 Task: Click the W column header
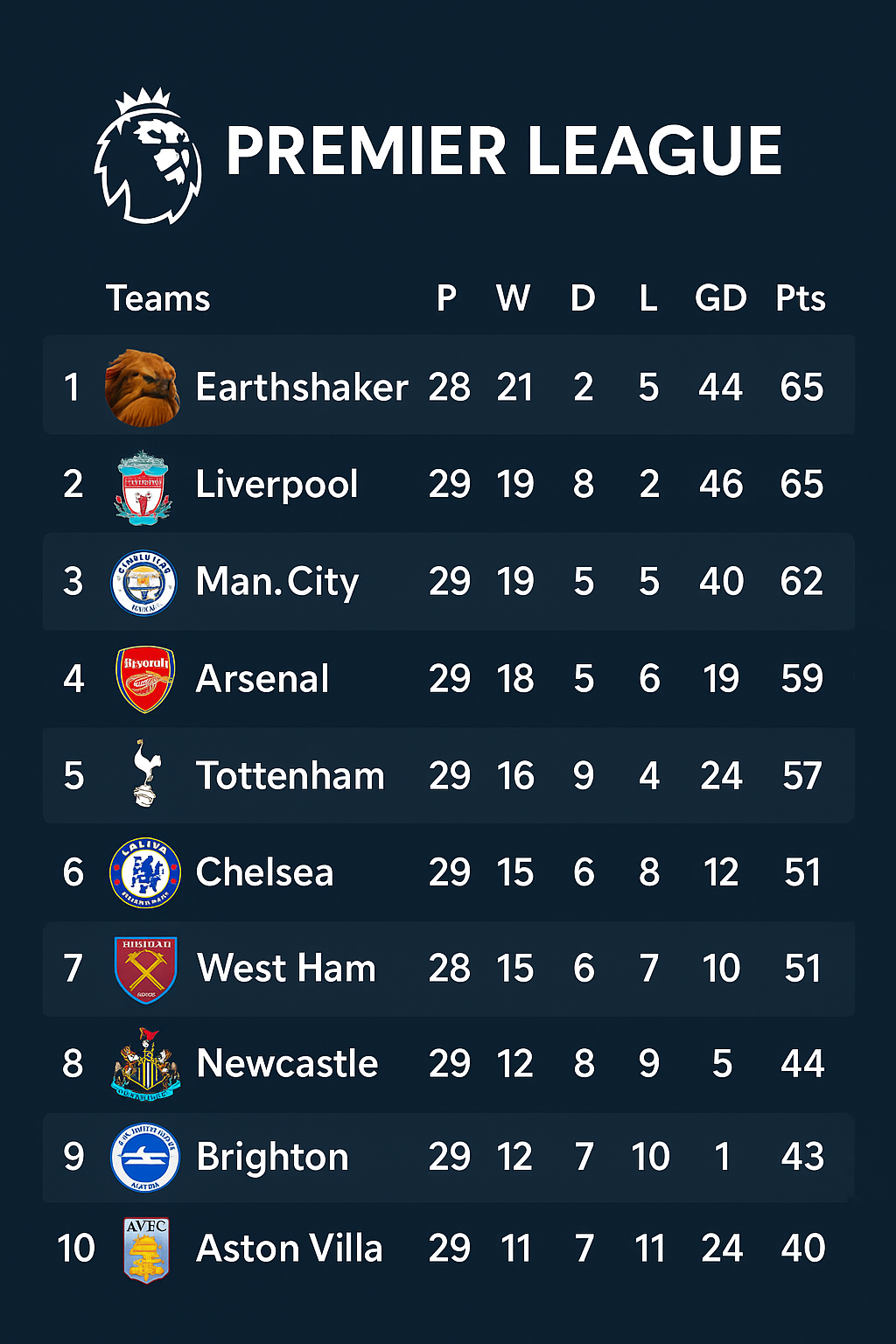(x=513, y=298)
